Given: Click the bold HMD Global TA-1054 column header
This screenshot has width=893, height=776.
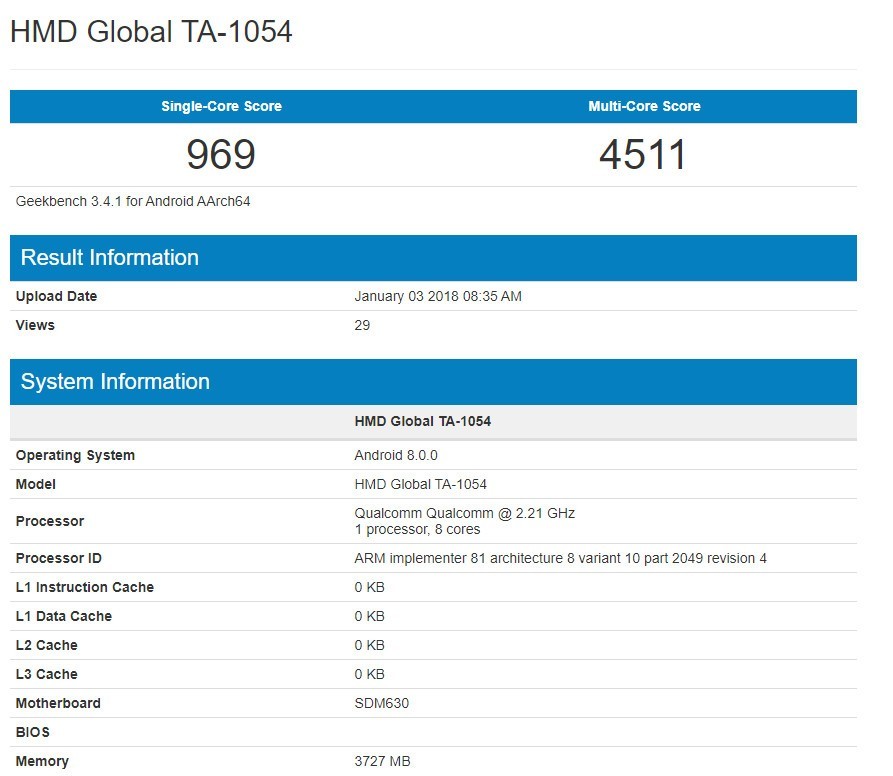Looking at the screenshot, I should click(423, 421).
